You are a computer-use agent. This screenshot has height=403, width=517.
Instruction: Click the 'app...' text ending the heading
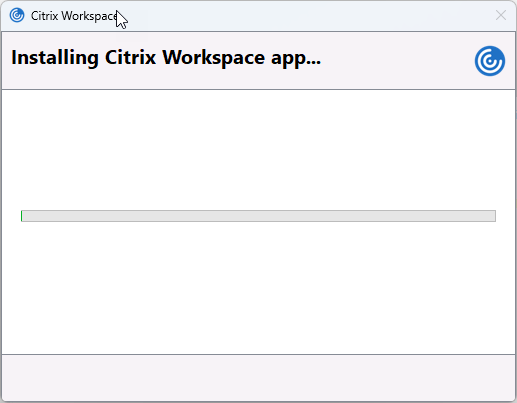(296, 60)
